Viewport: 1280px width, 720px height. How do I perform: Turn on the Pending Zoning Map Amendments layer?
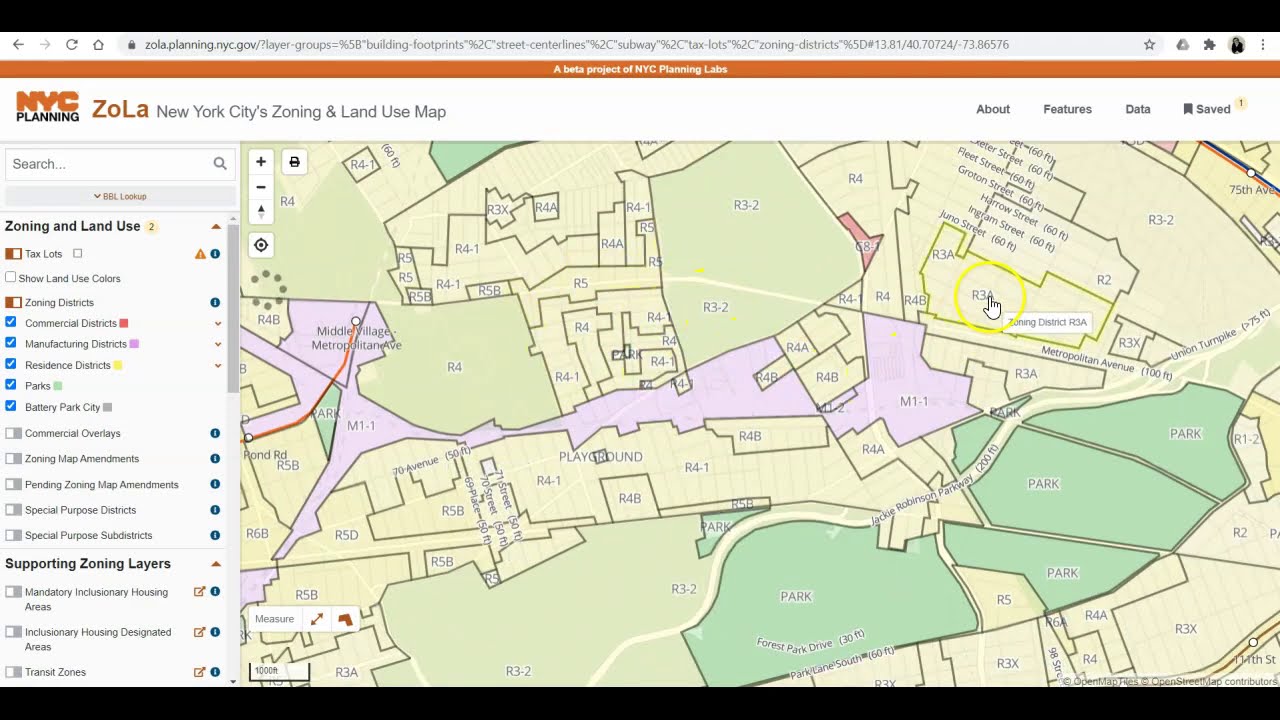tap(13, 485)
